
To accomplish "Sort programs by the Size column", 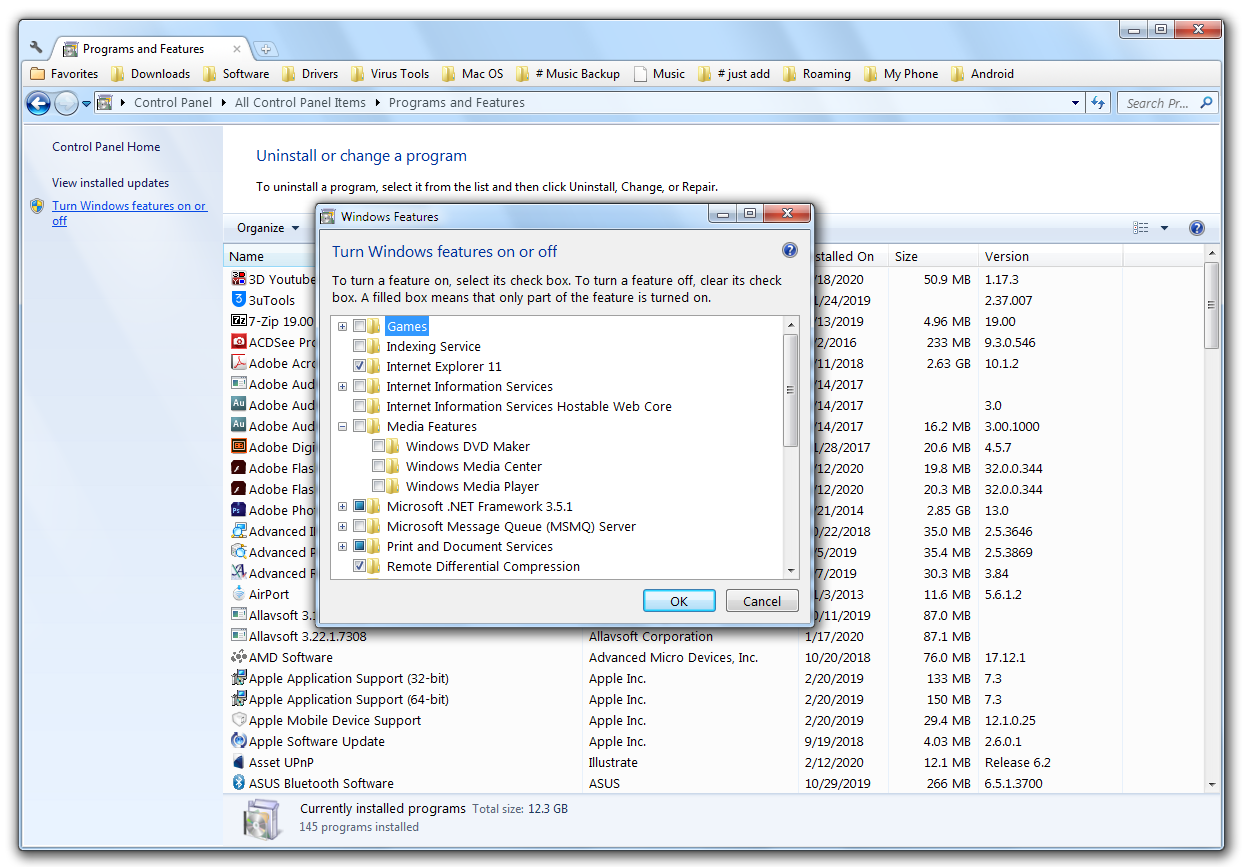I will click(x=931, y=256).
